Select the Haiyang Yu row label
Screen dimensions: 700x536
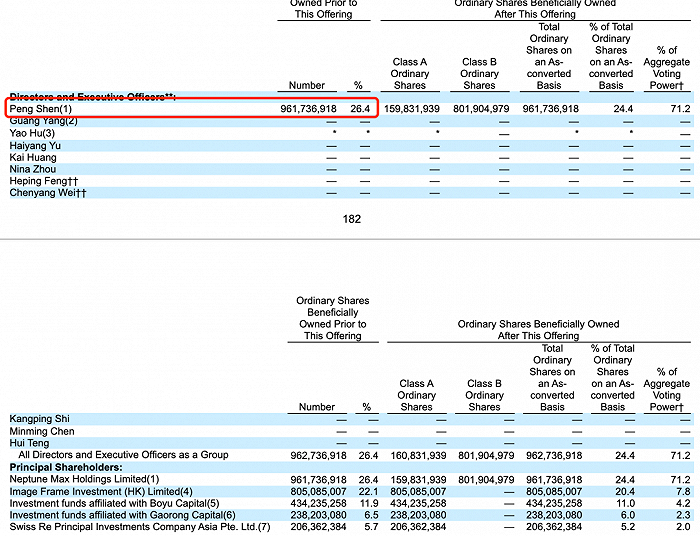tap(36, 146)
